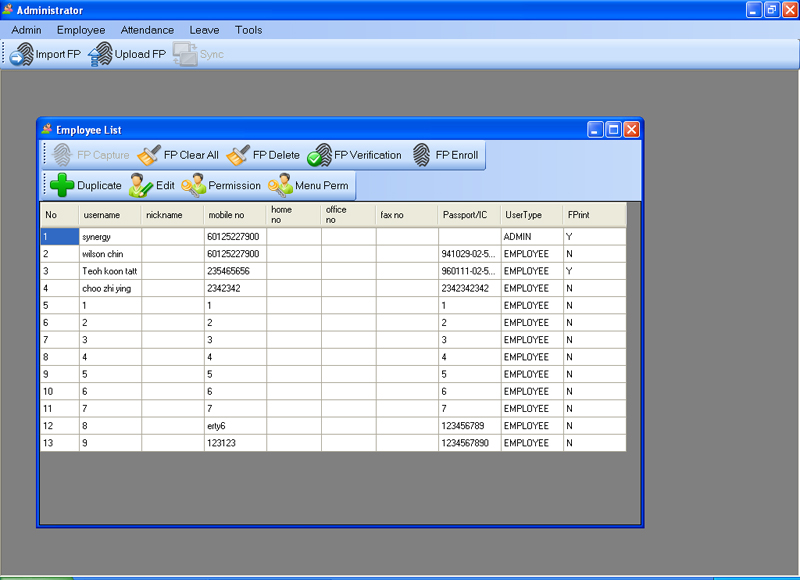Click the Duplicate toolbar grip handle
Image resolution: width=800 pixels, height=580 pixels.
click(x=45, y=185)
